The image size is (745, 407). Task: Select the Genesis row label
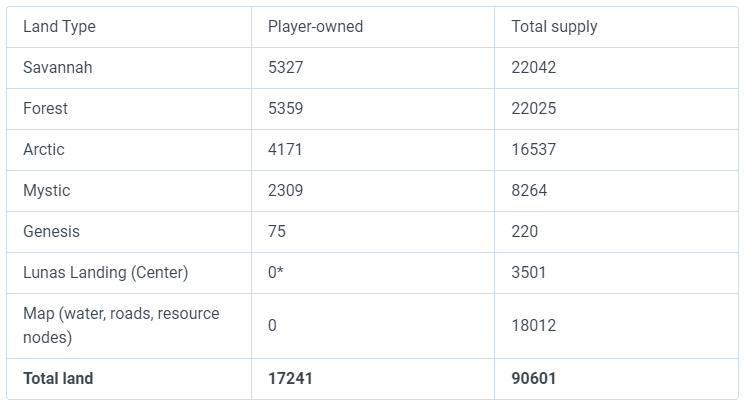pyautogui.click(x=51, y=231)
